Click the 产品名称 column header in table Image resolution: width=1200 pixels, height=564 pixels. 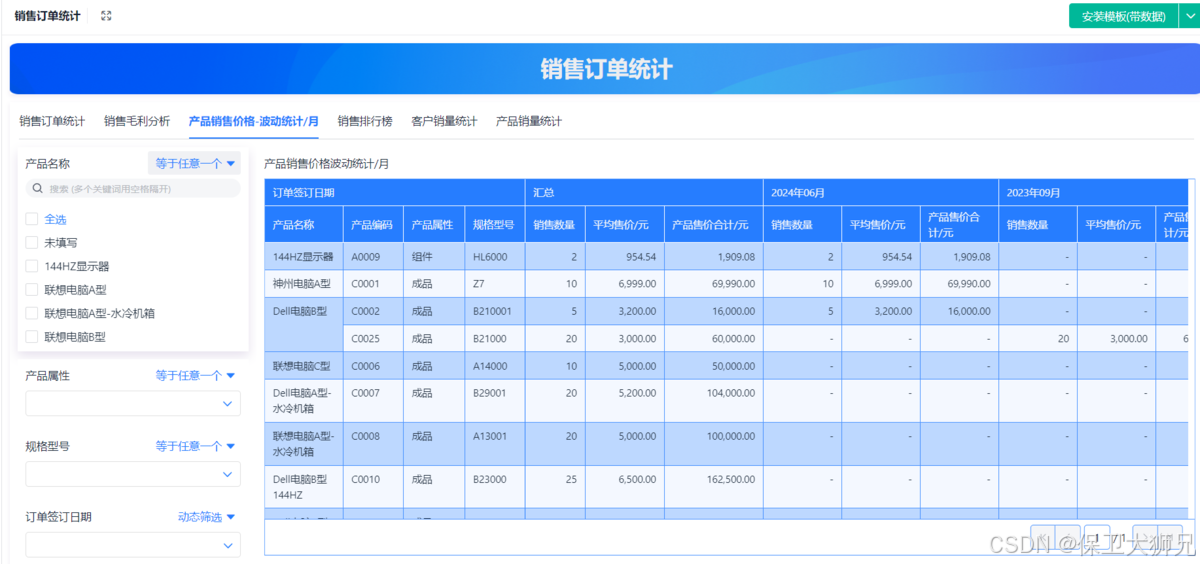[304, 225]
